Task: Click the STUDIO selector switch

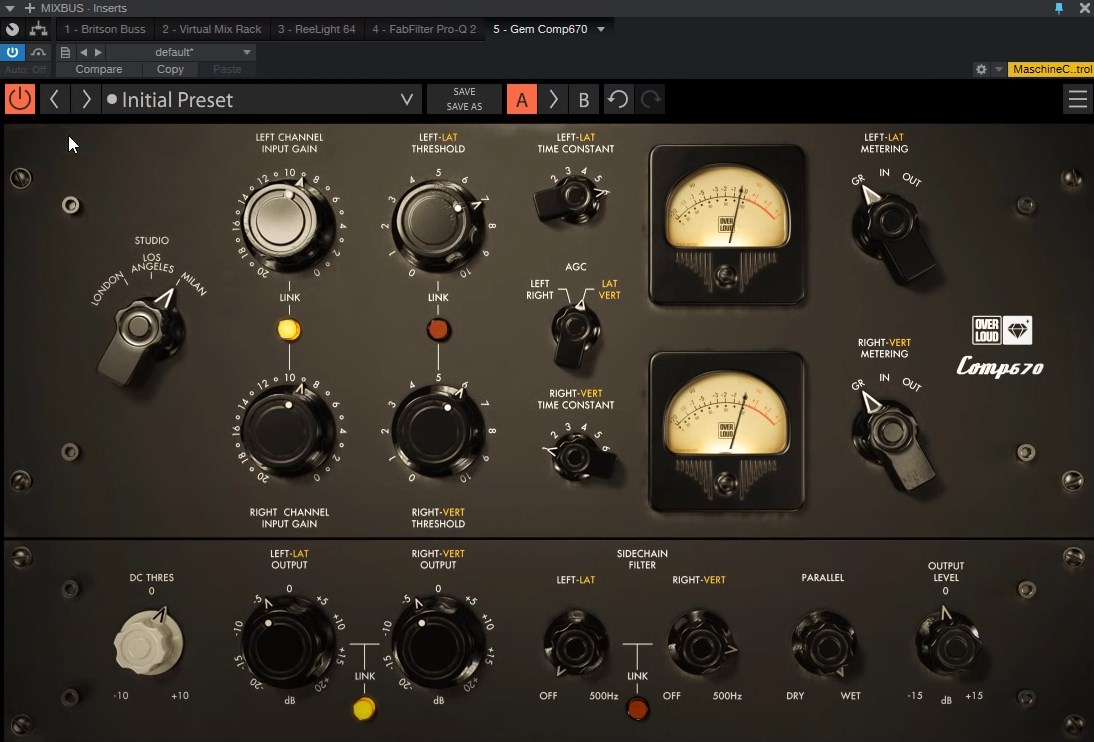Action: click(x=140, y=336)
